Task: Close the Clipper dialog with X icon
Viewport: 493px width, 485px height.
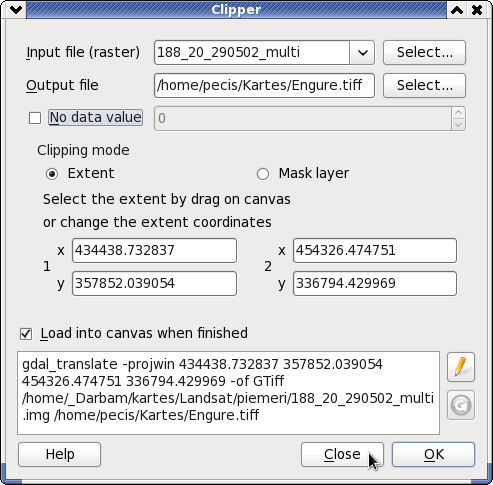Action: (477, 10)
